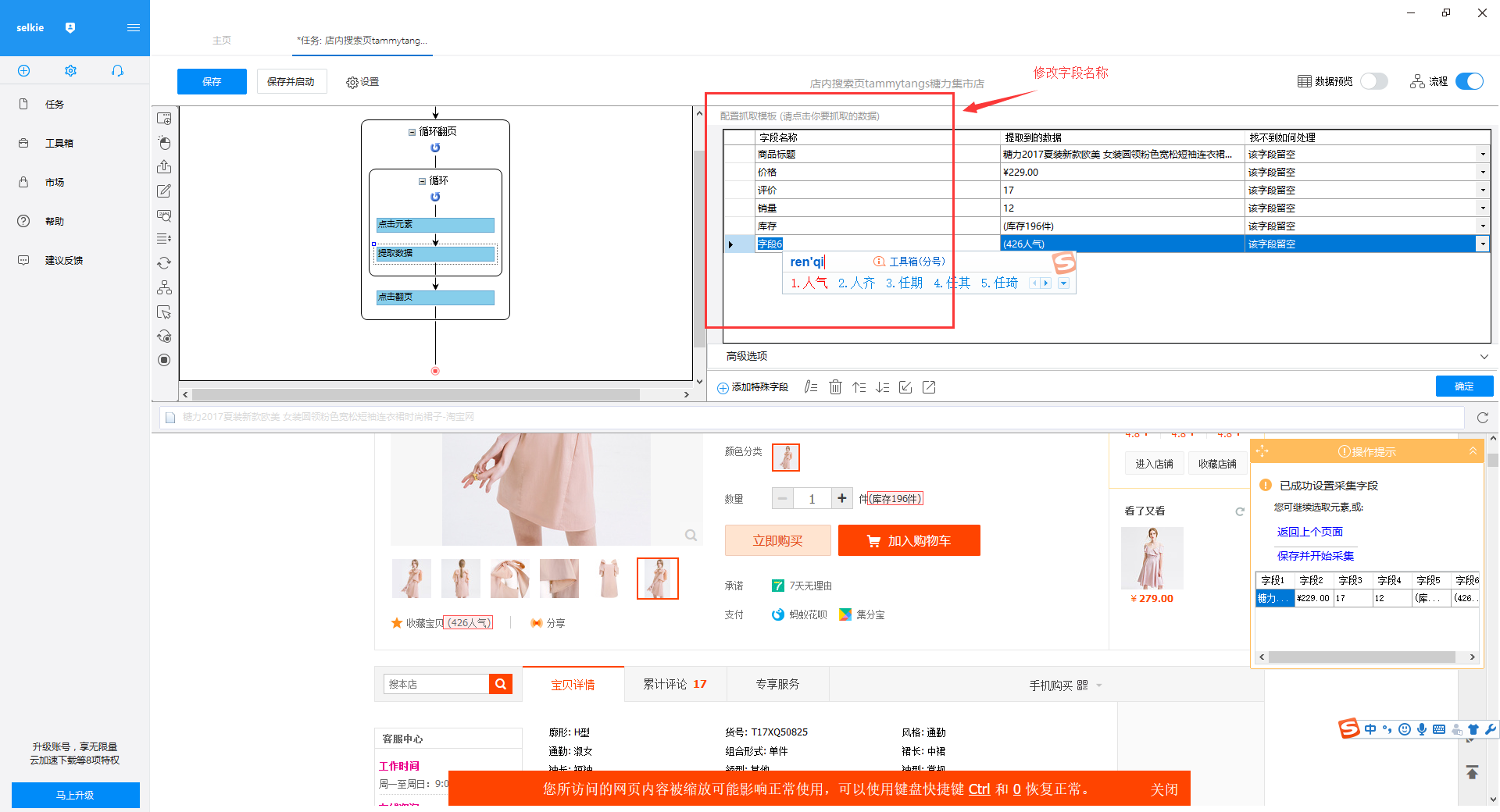Select the input text (pencil) tool icon
This screenshot has height=812, width=1500.
[164, 191]
